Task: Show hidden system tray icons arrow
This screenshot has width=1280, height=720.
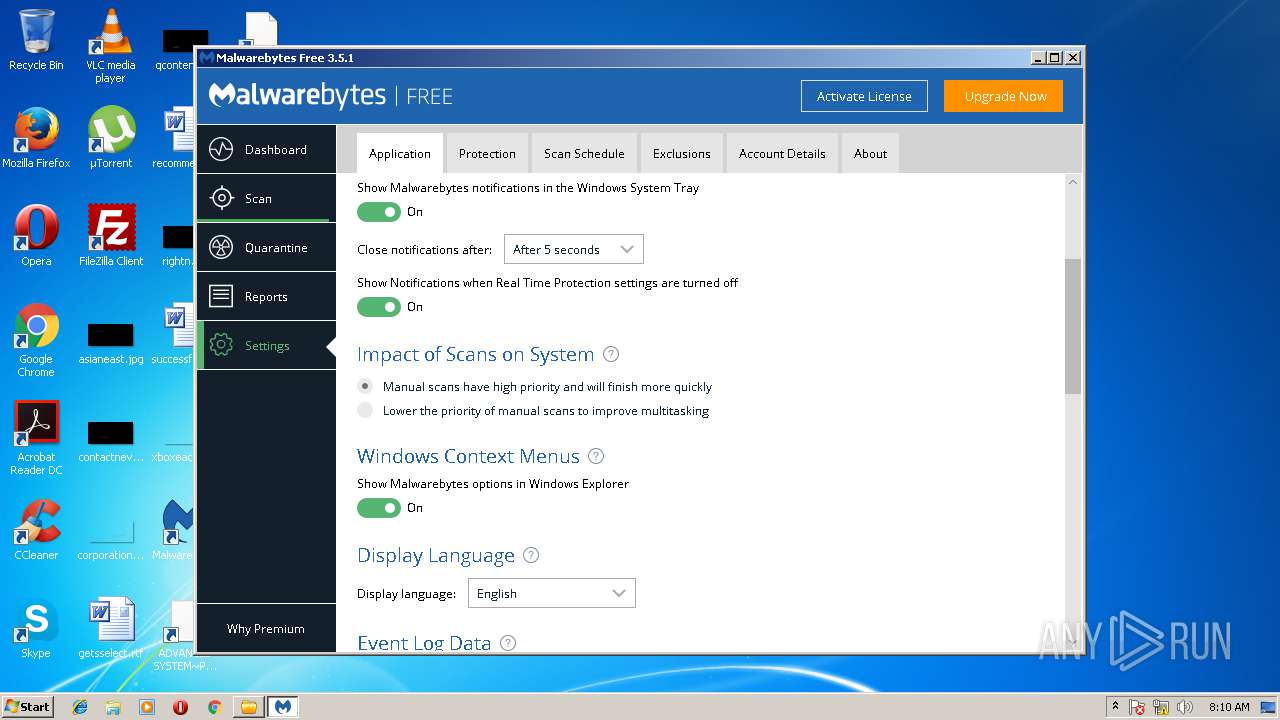Action: [1115, 707]
